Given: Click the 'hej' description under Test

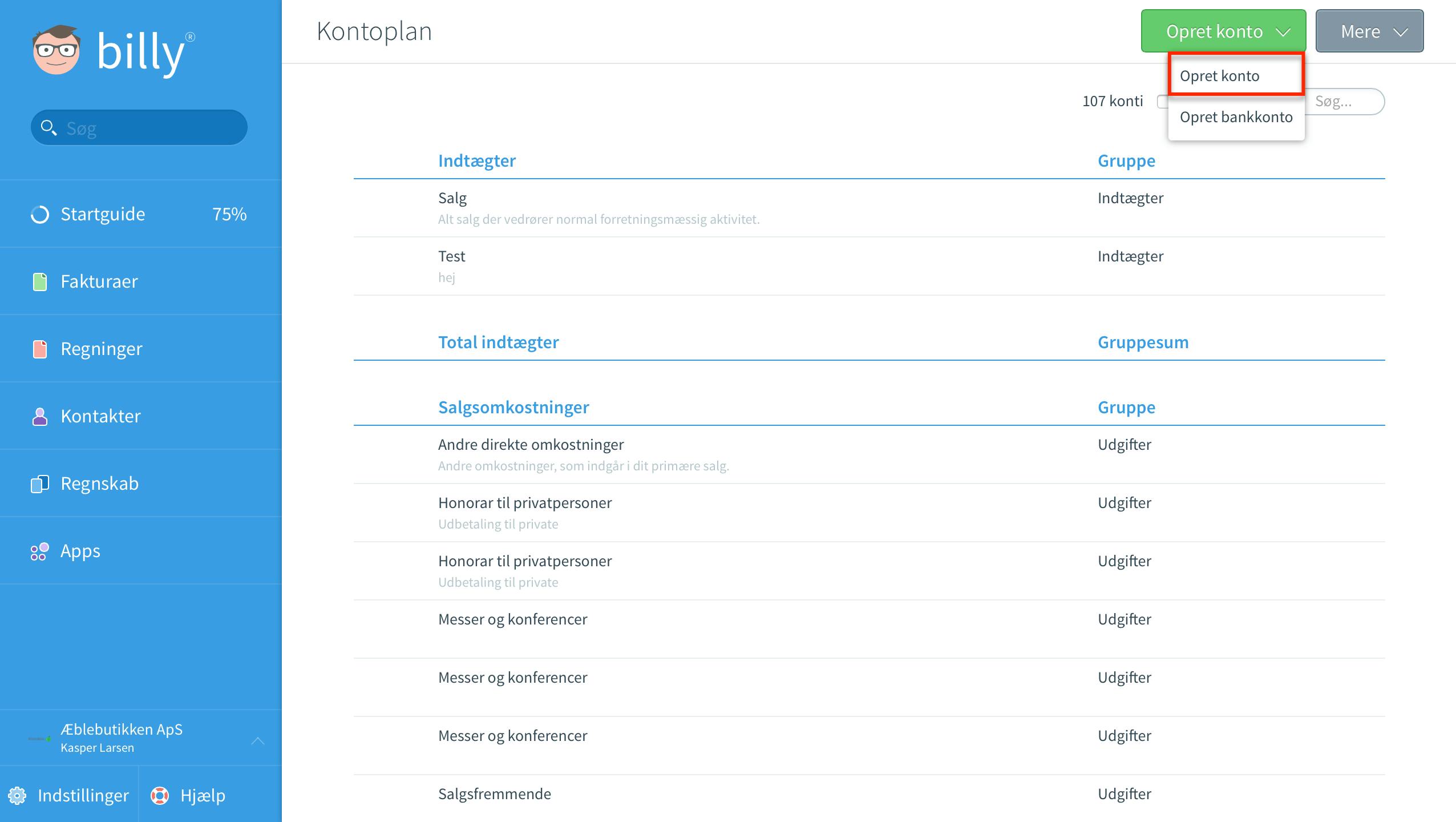Looking at the screenshot, I should (447, 277).
